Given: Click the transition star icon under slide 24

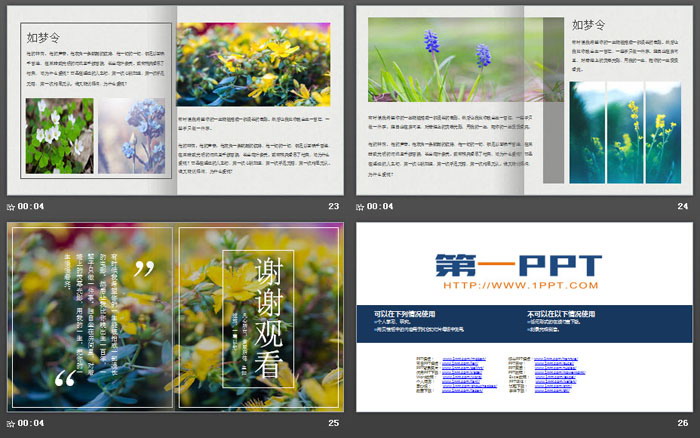Looking at the screenshot, I should point(360,207).
